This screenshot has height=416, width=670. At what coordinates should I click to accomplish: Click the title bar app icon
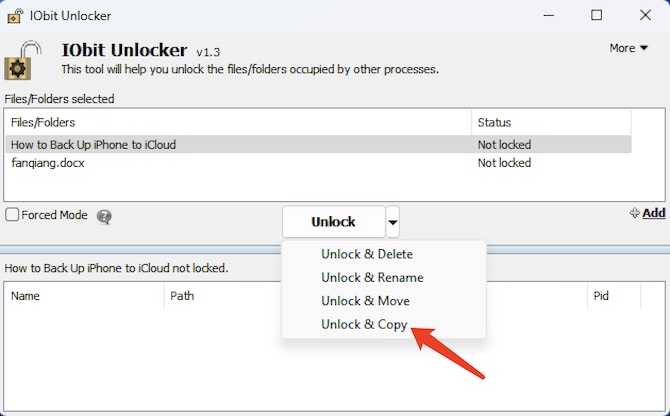click(15, 16)
